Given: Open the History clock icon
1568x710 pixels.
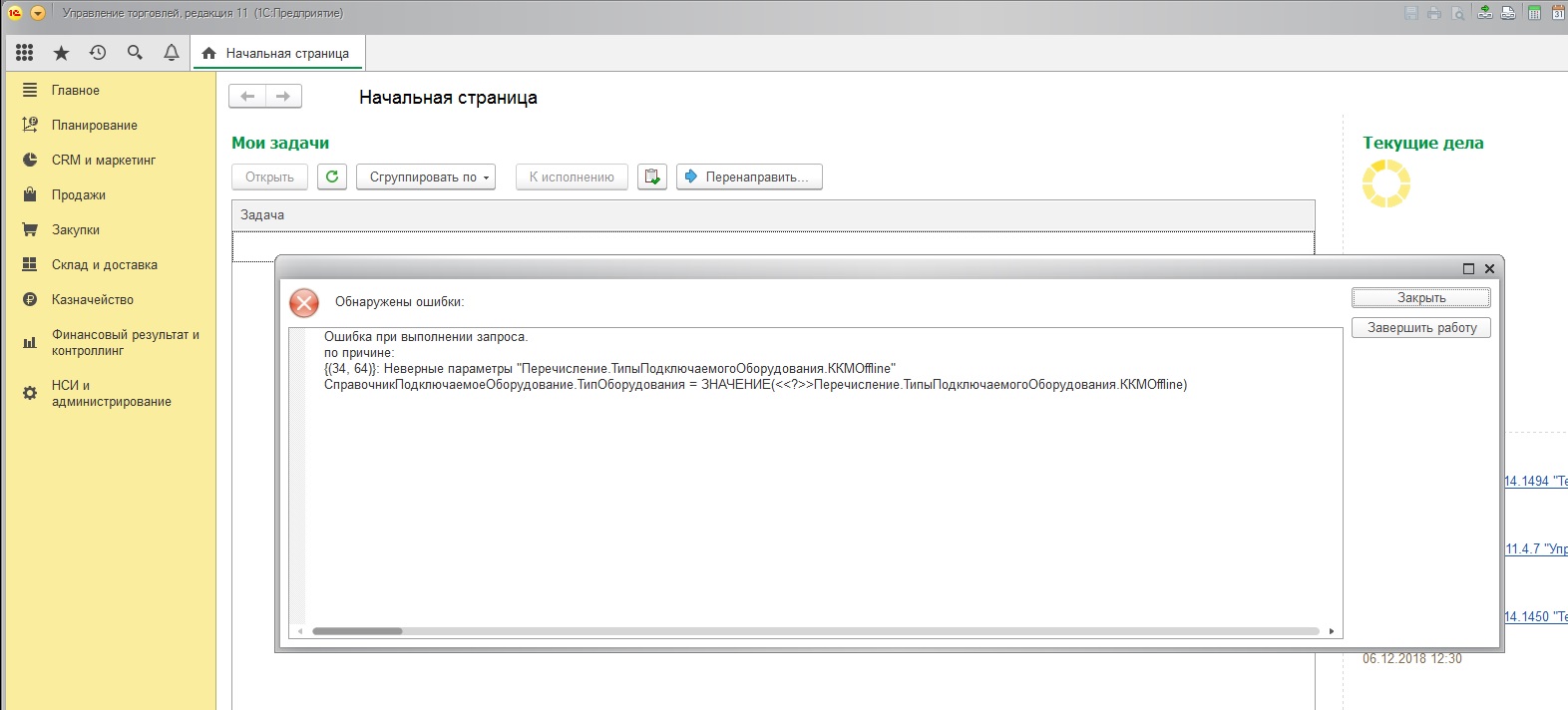Looking at the screenshot, I should (x=98, y=53).
